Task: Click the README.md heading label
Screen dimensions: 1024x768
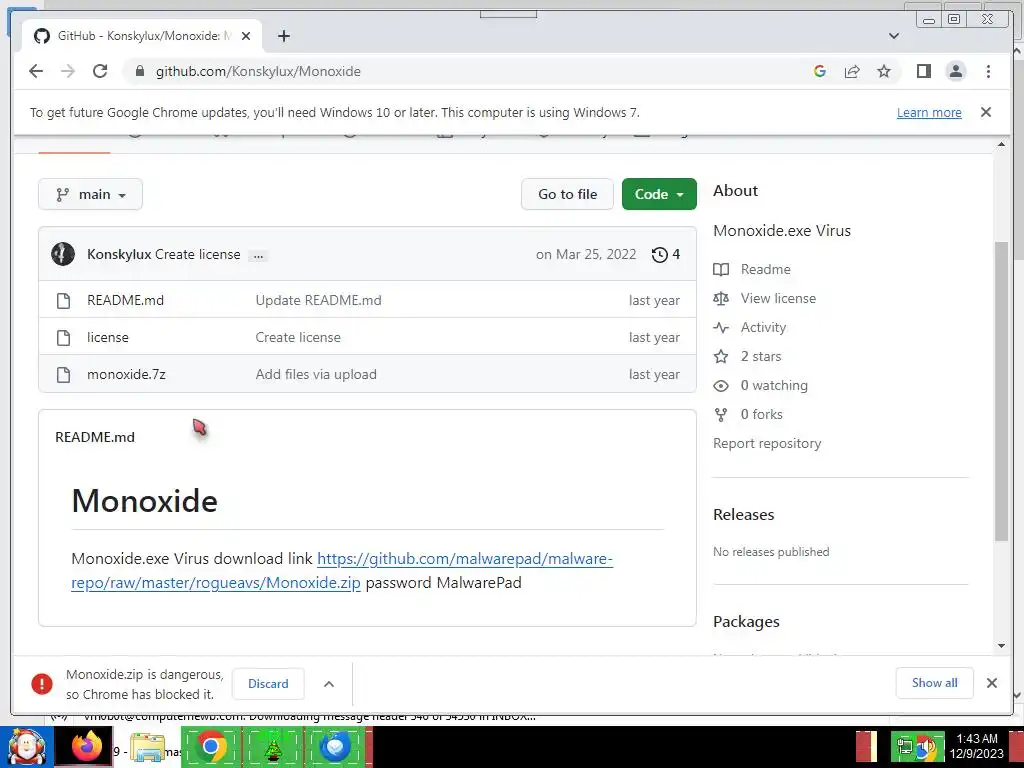Action: pos(95,437)
